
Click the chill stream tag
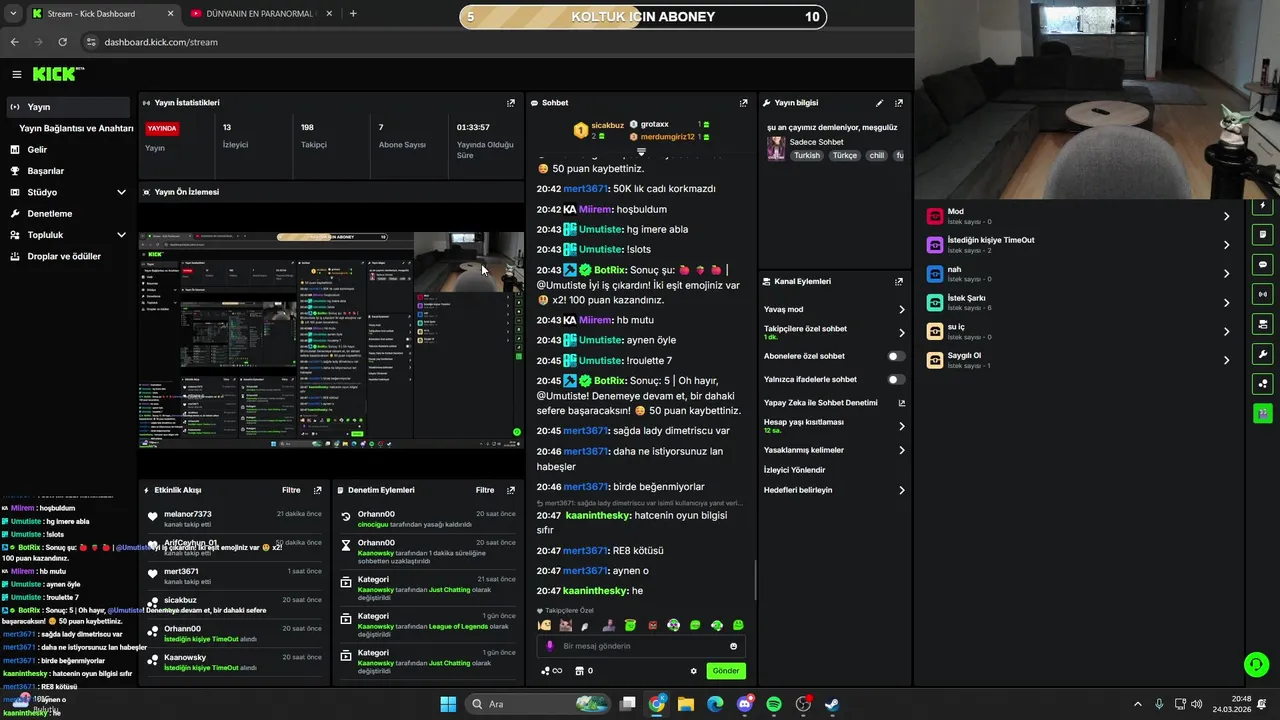pos(876,156)
